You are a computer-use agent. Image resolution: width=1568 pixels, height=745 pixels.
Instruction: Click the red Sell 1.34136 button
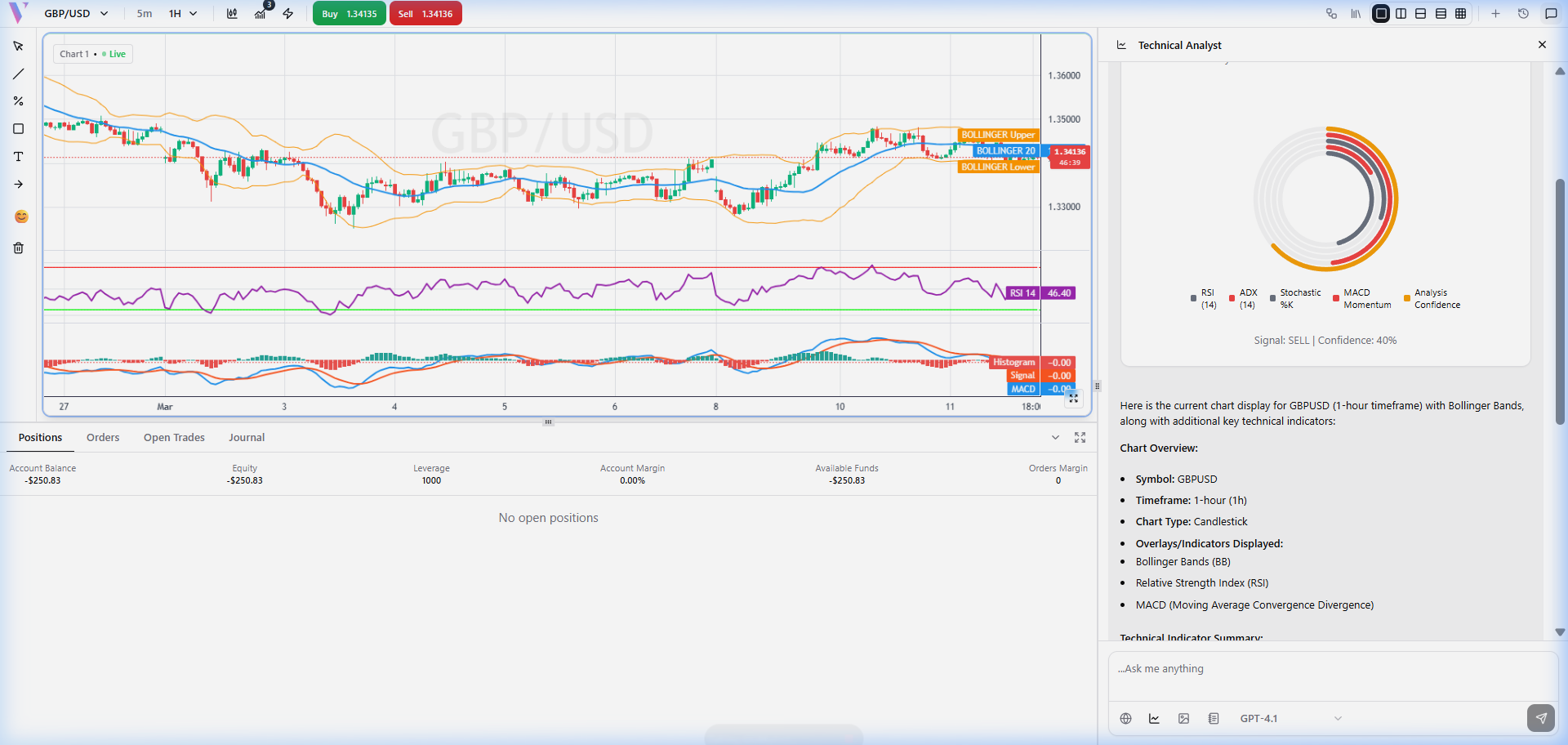pyautogui.click(x=425, y=14)
